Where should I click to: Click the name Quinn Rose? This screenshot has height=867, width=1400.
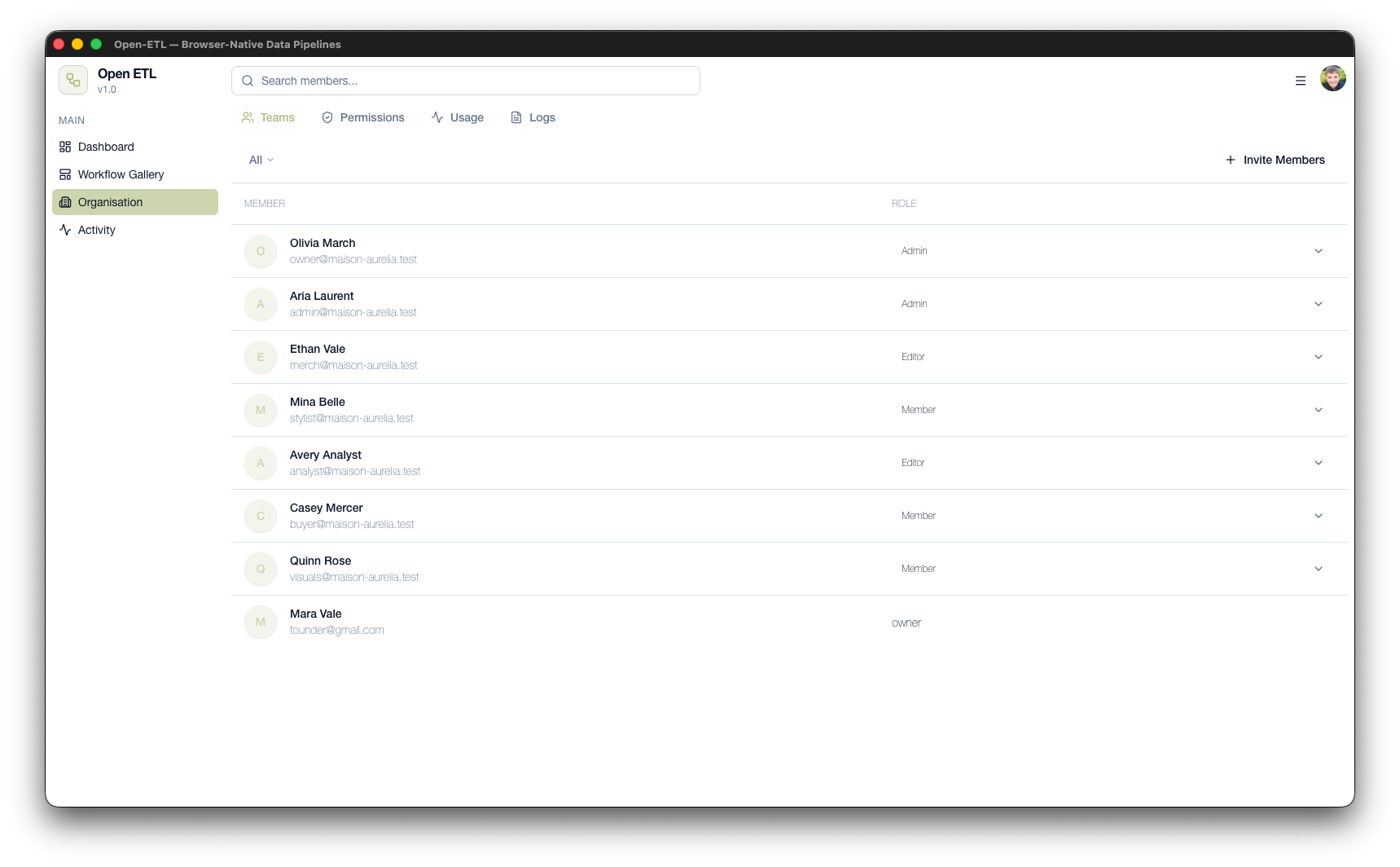(321, 561)
